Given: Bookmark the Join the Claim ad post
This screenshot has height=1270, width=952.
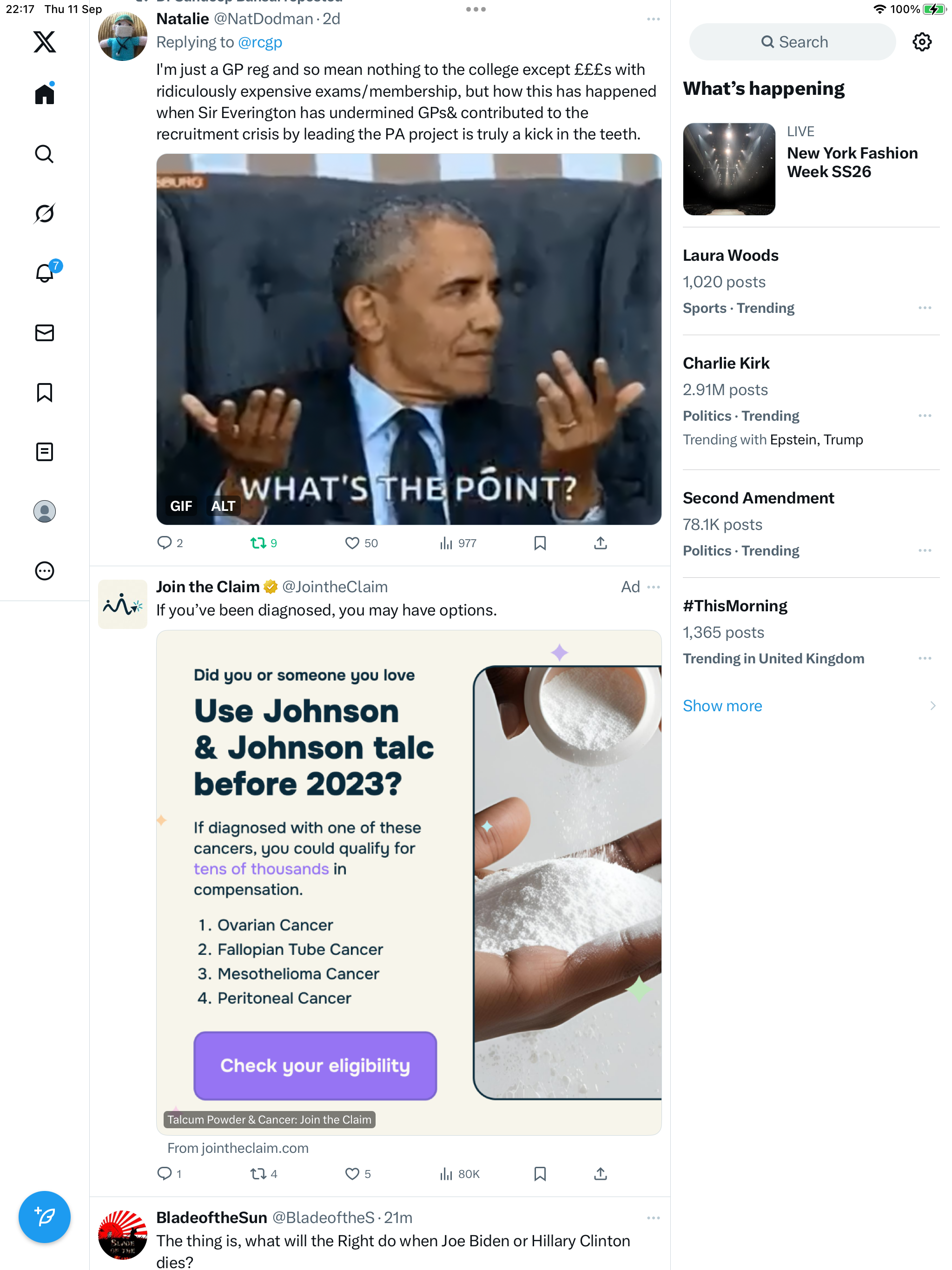Looking at the screenshot, I should [540, 1174].
